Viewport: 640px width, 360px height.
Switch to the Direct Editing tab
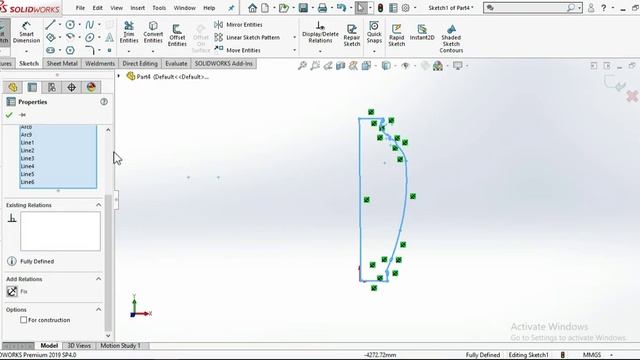click(140, 63)
